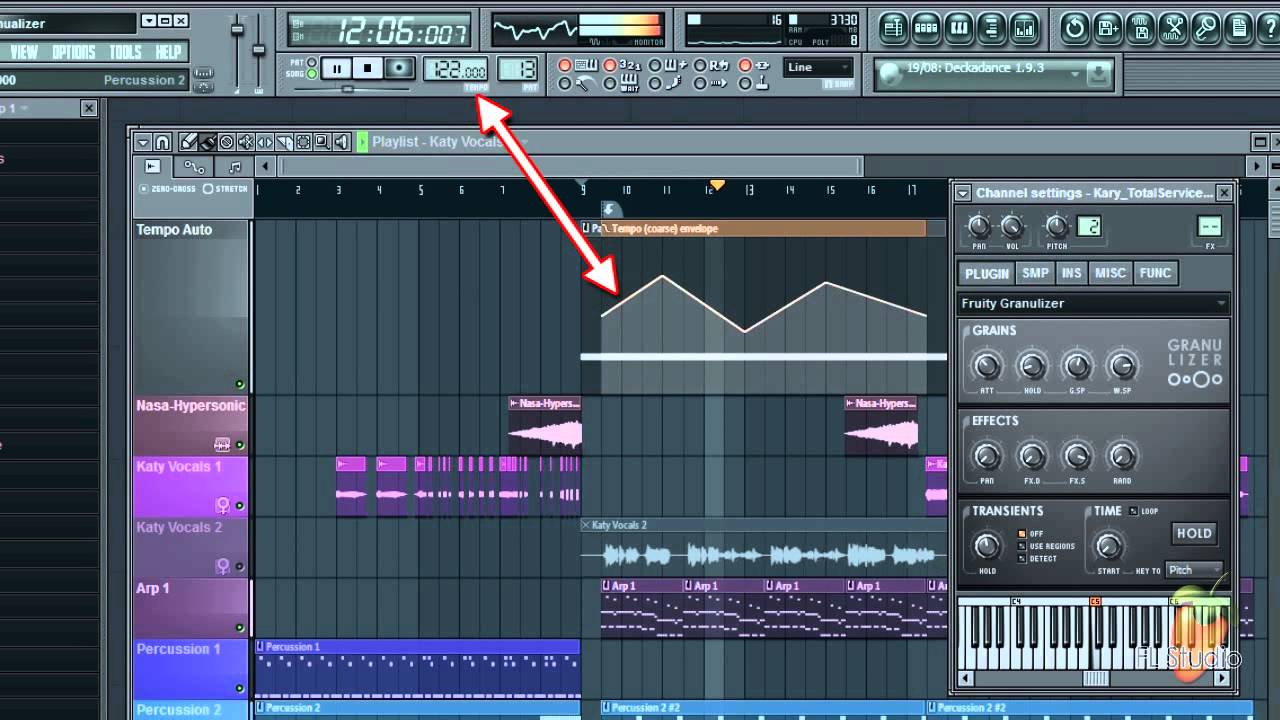Click the record button in transport
The width and height of the screenshot is (1280, 720).
[399, 68]
